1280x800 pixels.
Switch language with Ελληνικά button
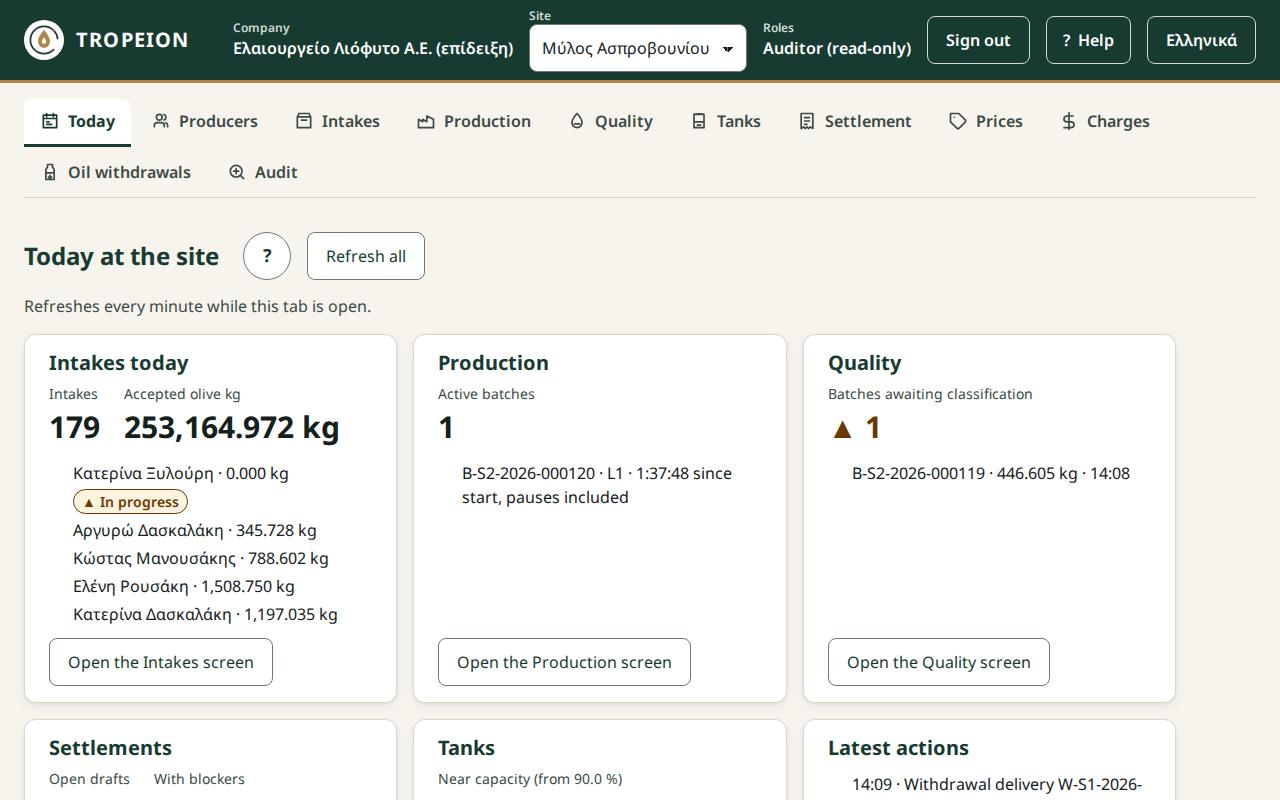click(1201, 40)
